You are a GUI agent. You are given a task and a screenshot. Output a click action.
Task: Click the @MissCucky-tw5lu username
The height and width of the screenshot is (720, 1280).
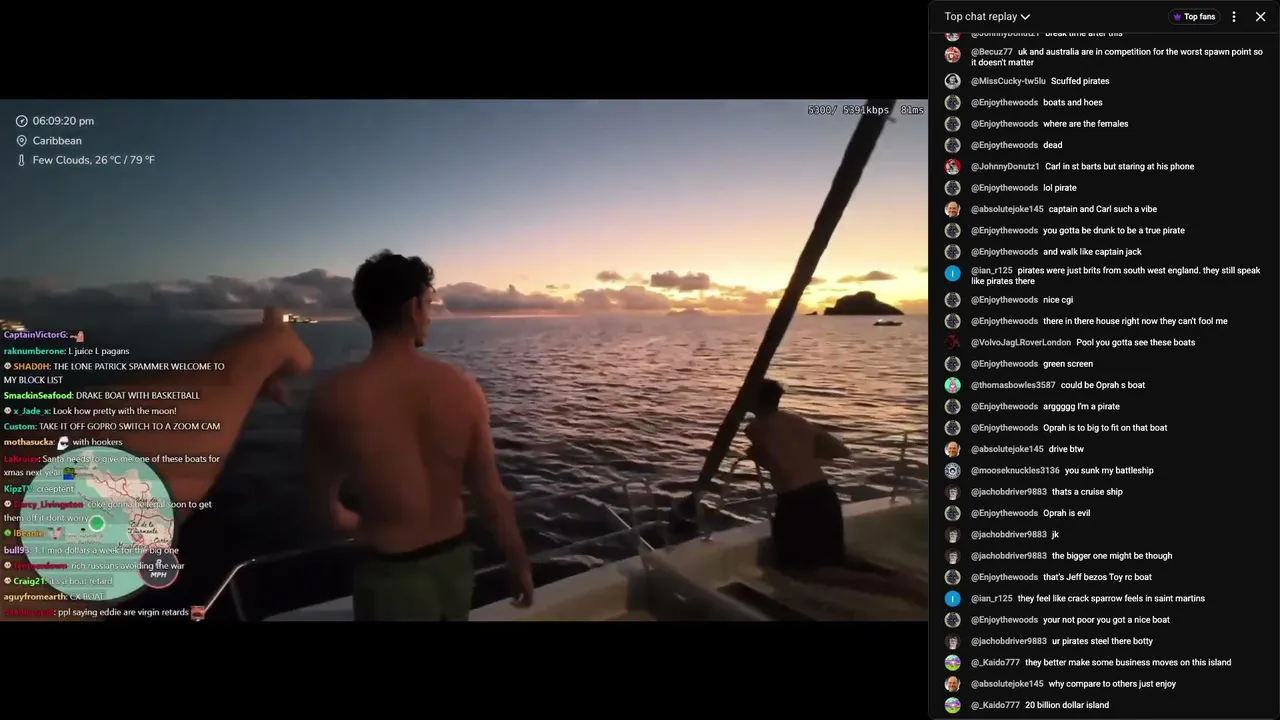(1008, 81)
